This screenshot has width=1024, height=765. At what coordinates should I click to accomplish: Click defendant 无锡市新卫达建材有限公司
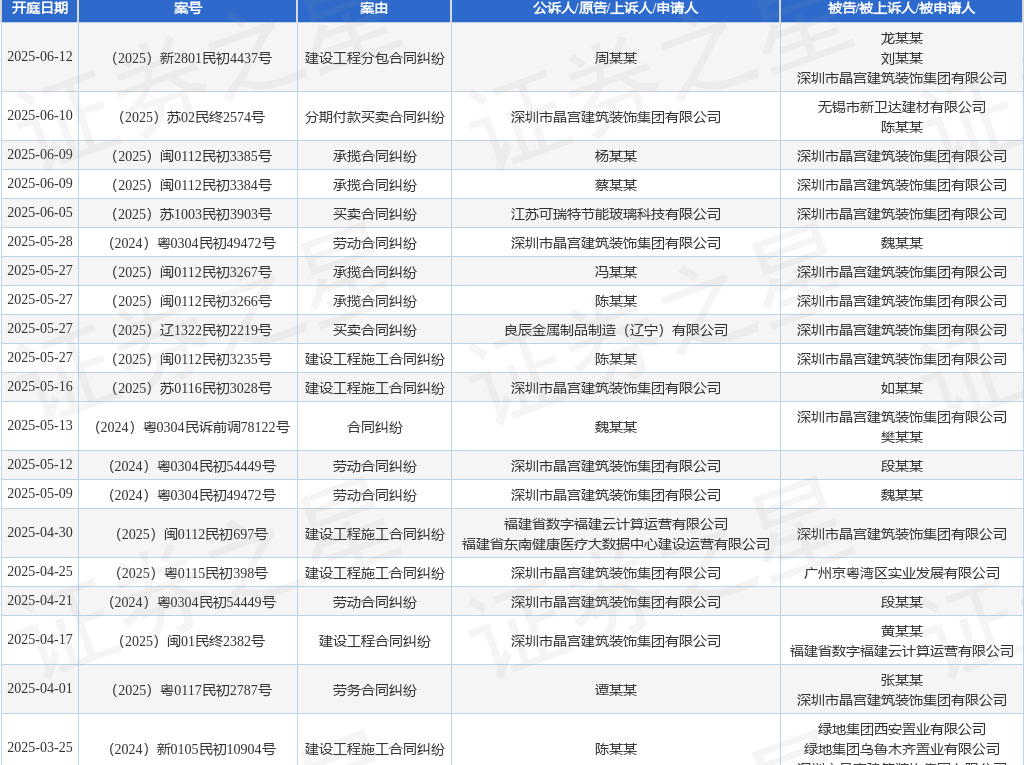901,107
